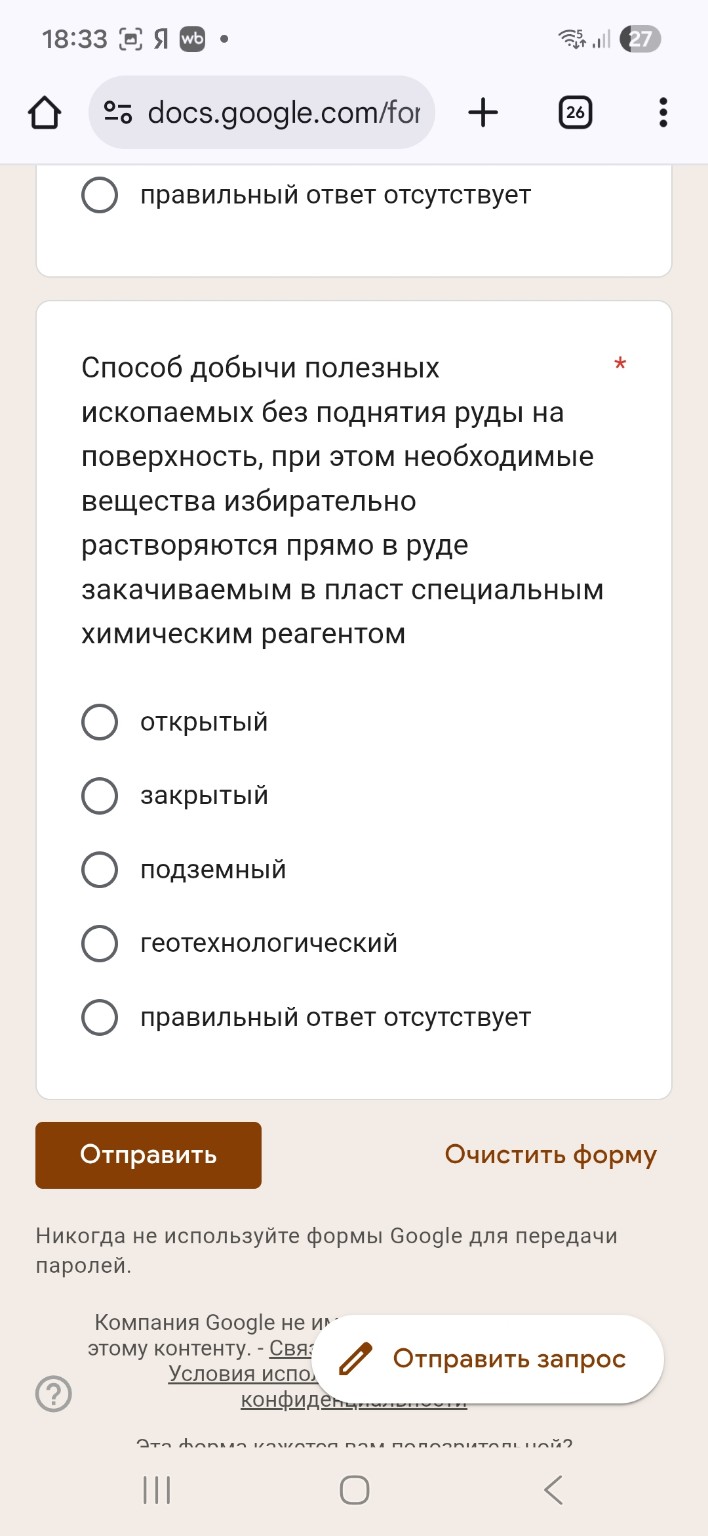Screen dimensions: 708x1536
Task: Select правильный ответ отсутствует option
Action: tap(99, 1017)
